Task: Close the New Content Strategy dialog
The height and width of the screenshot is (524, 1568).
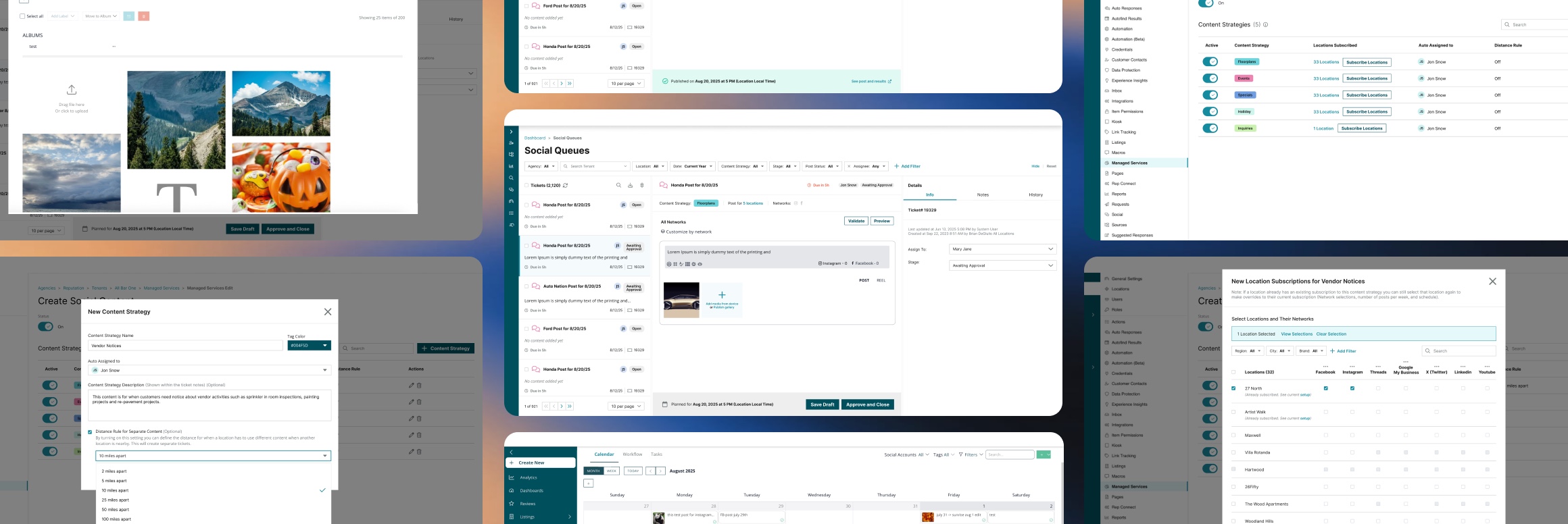Action: pyautogui.click(x=328, y=312)
